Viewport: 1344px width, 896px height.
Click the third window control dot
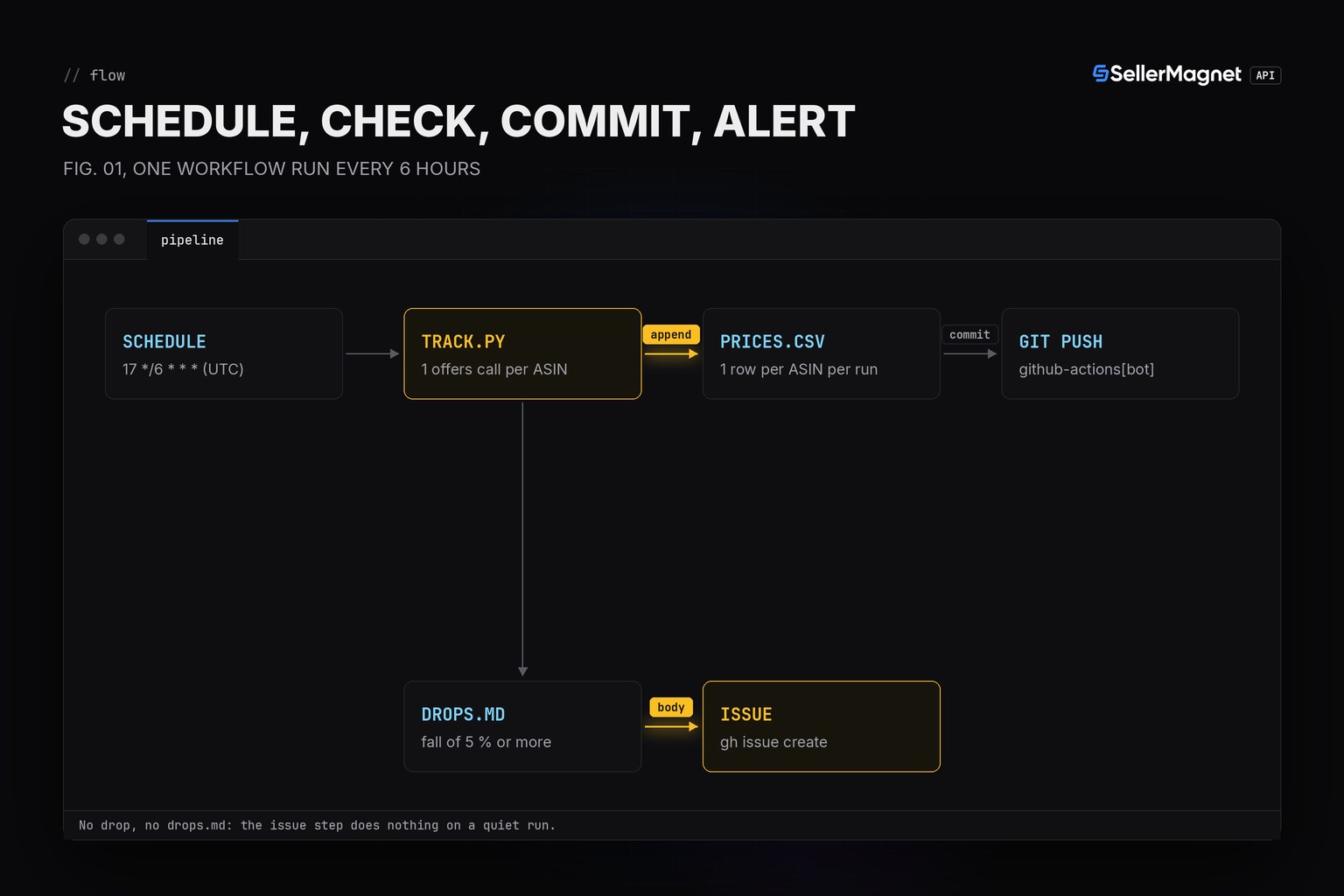point(119,239)
